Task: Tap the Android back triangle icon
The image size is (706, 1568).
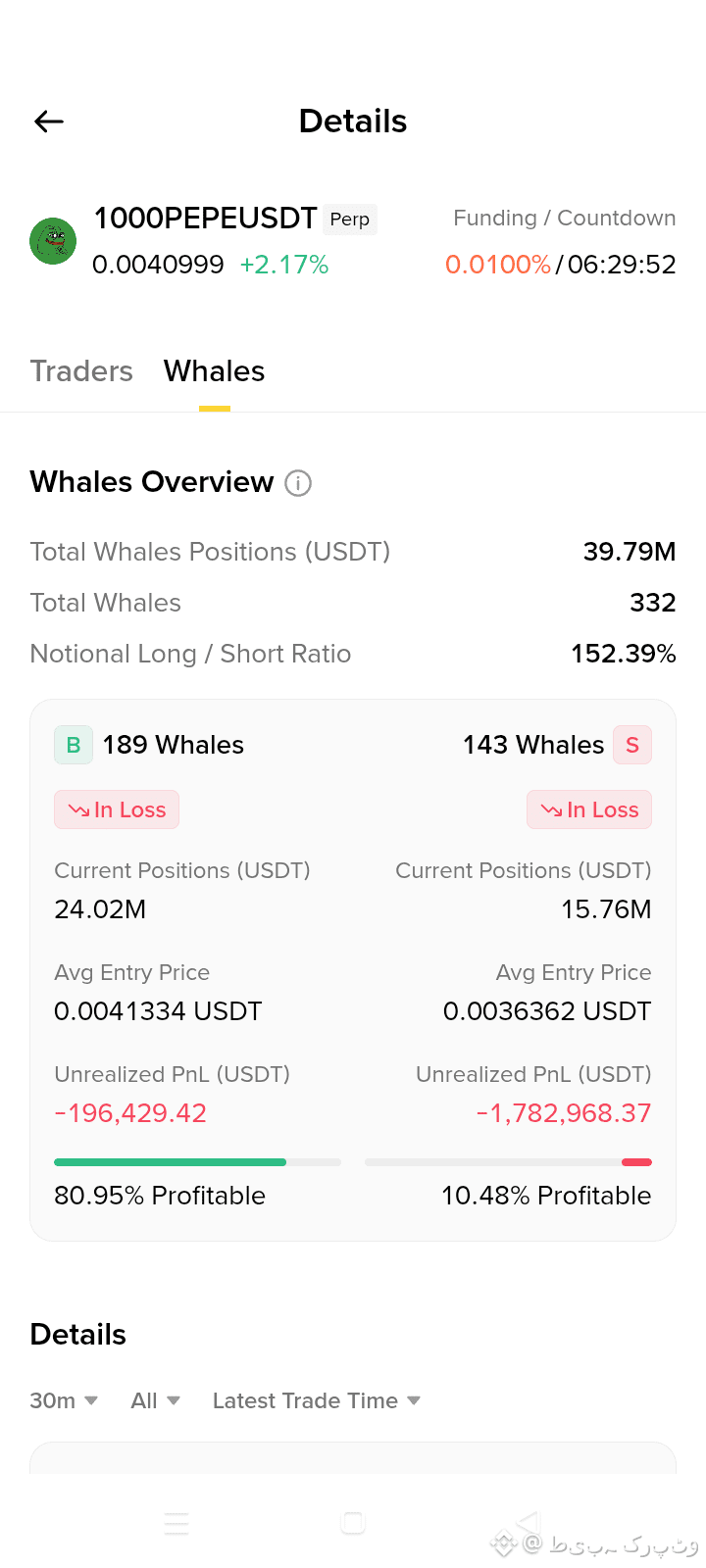Action: [x=529, y=1523]
